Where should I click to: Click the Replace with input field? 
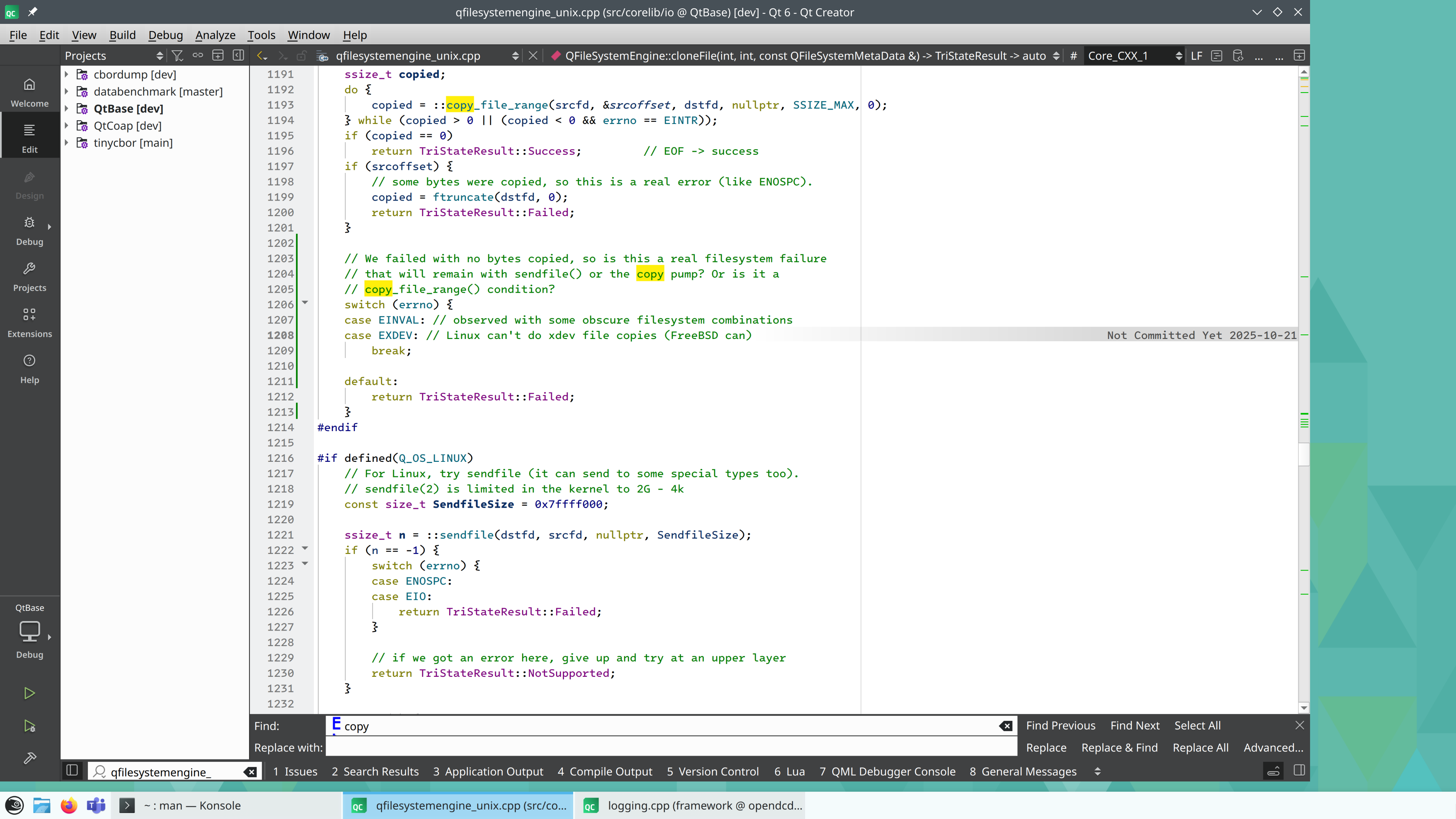pos(671,747)
